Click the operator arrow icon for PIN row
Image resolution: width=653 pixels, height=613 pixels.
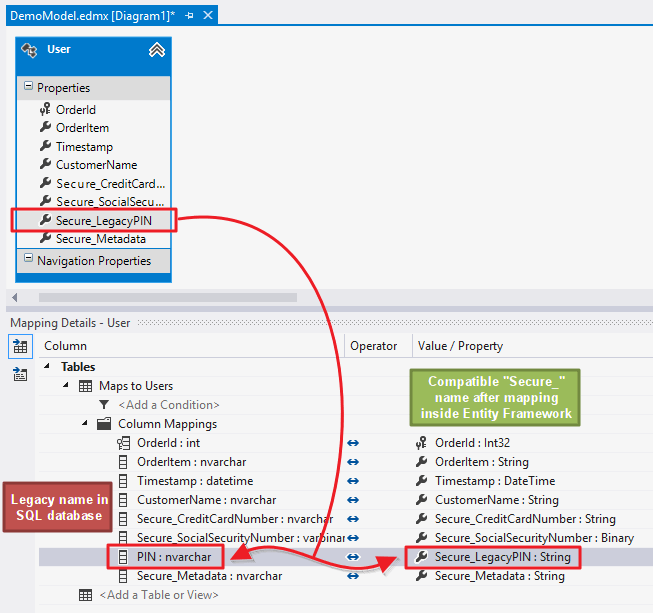[352, 557]
